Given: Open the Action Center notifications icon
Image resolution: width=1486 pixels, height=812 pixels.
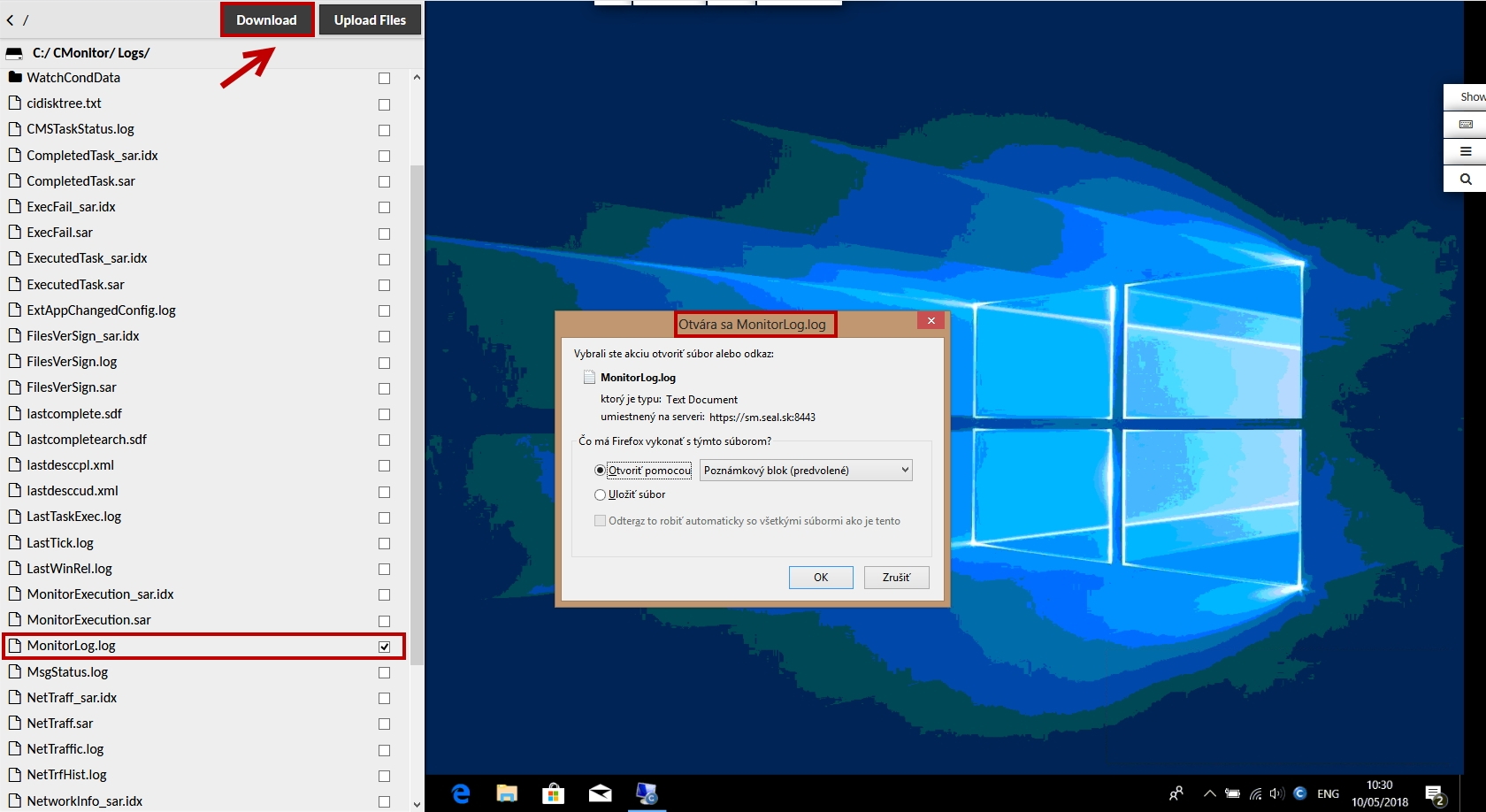Looking at the screenshot, I should tap(1435, 794).
